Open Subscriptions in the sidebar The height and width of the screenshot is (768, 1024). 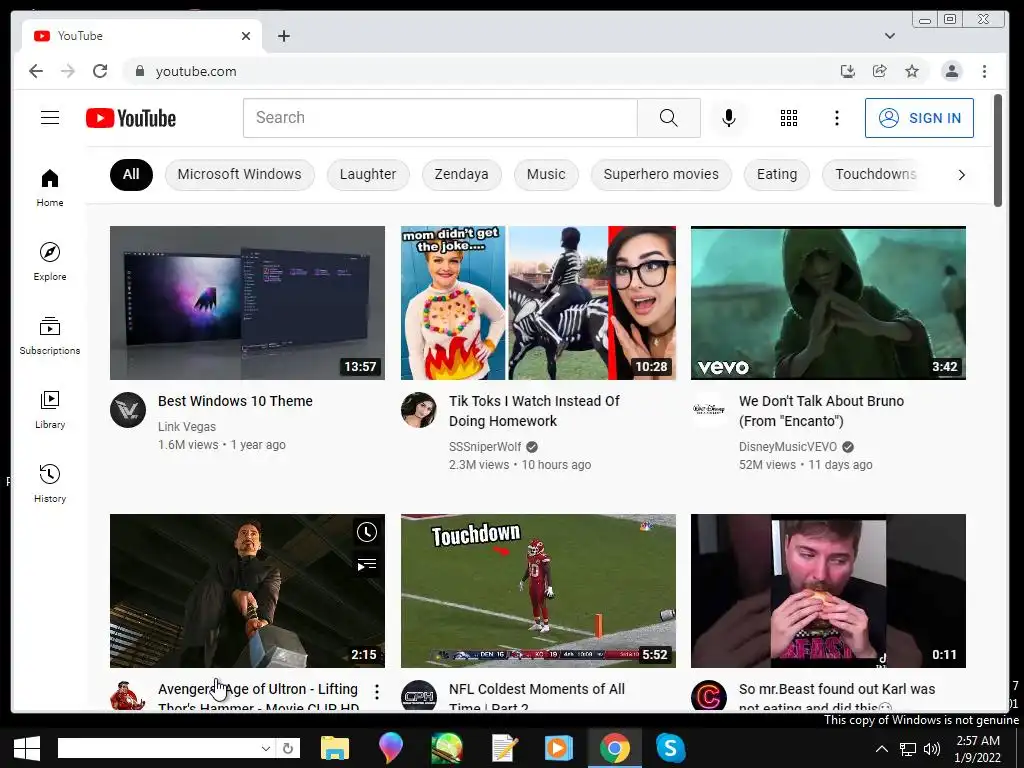(x=50, y=336)
